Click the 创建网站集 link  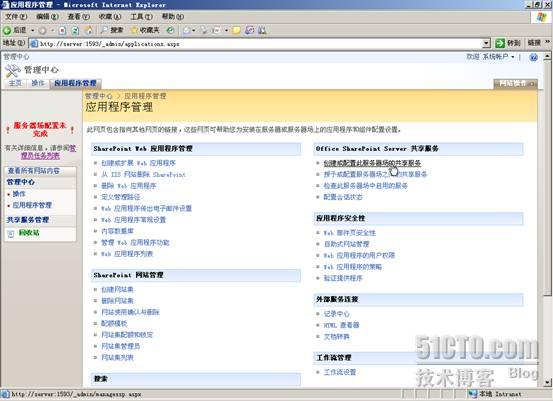(117, 290)
